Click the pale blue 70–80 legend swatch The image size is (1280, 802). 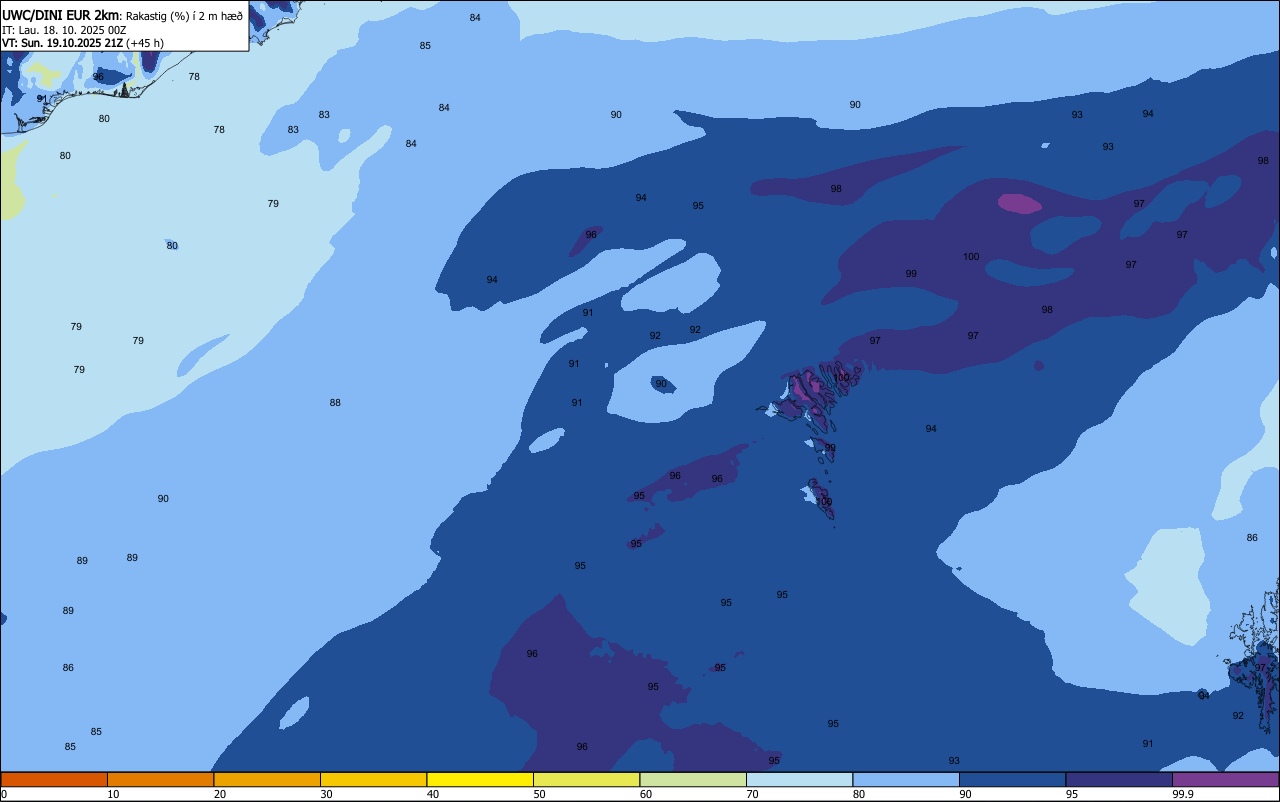coord(799,779)
